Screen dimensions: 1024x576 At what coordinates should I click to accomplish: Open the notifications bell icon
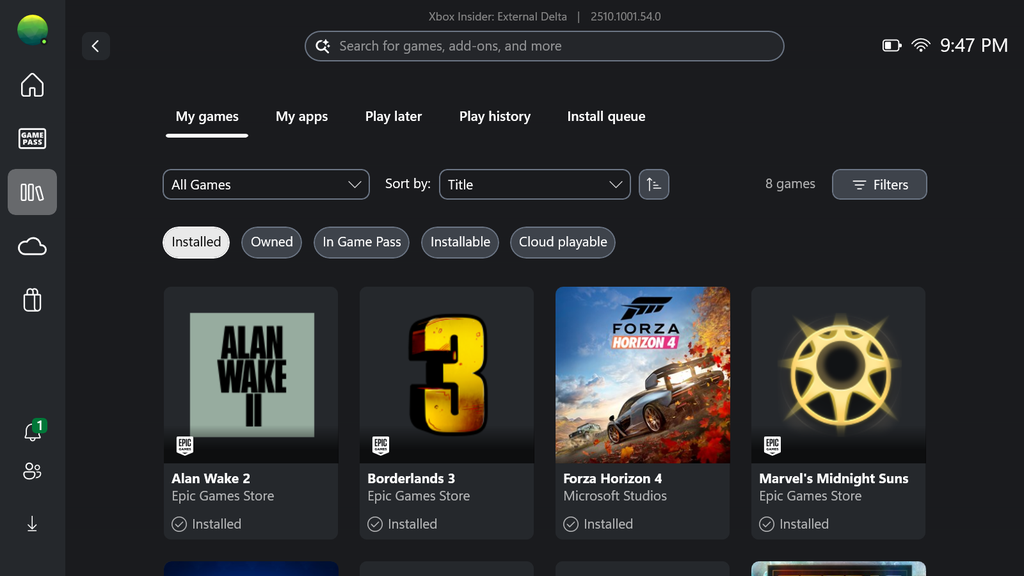[x=32, y=431]
